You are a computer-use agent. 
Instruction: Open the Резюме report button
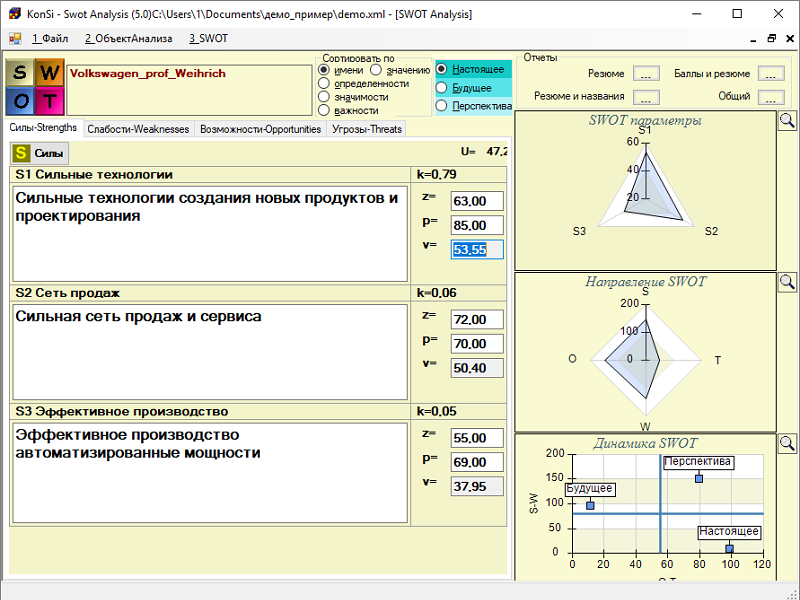point(646,74)
